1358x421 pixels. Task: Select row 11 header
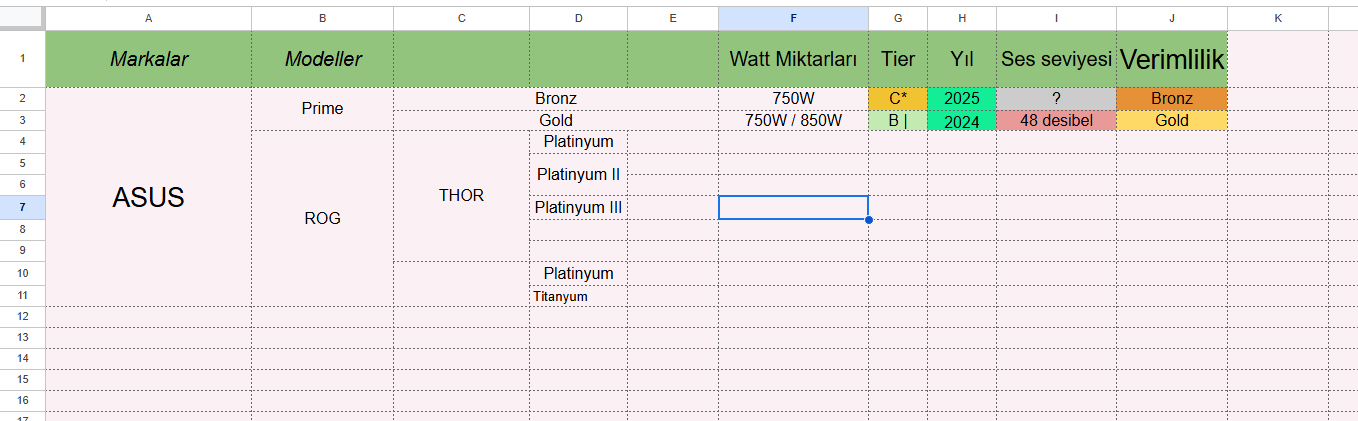click(x=22, y=295)
